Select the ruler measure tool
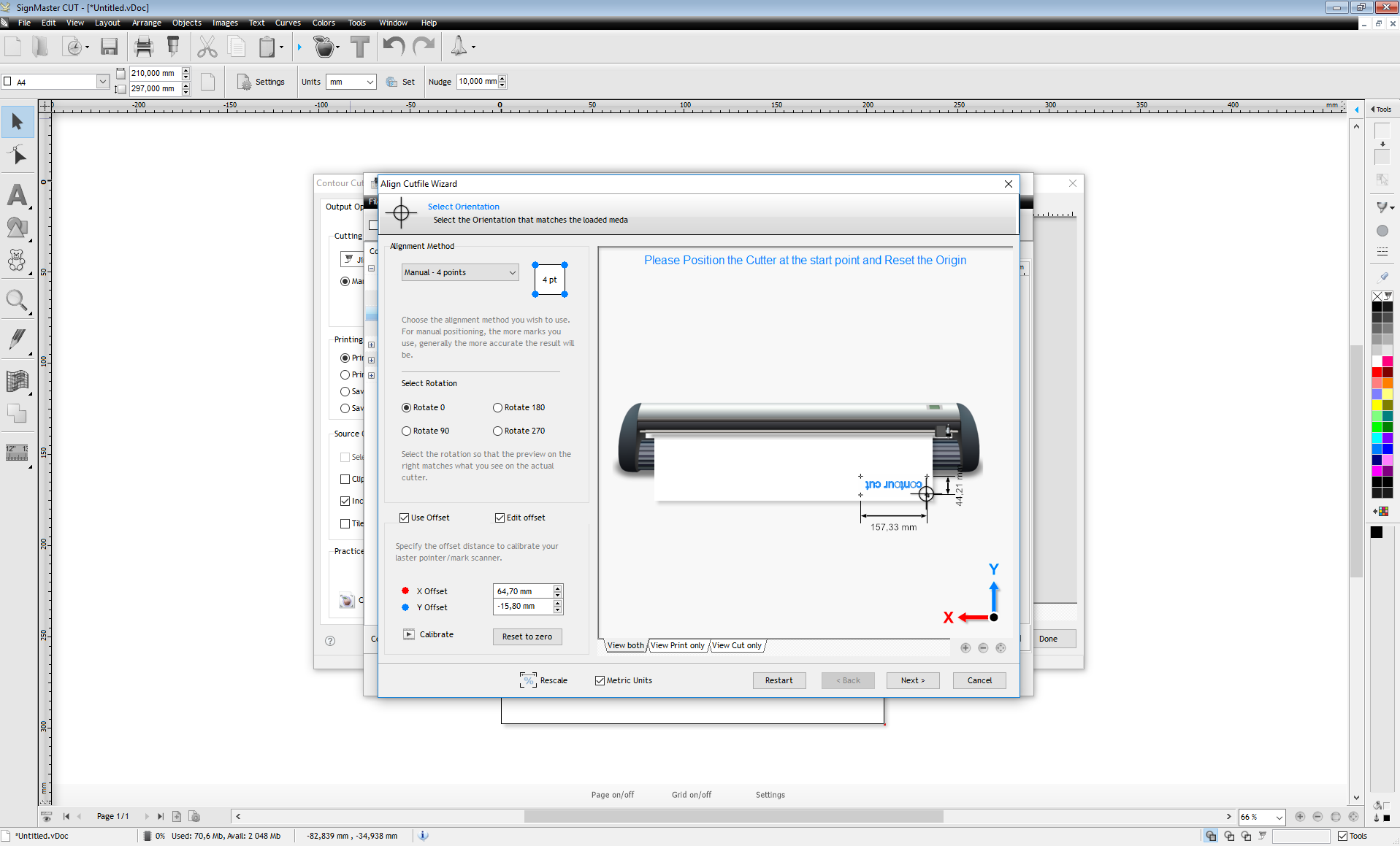The height and width of the screenshot is (846, 1400). click(x=18, y=452)
